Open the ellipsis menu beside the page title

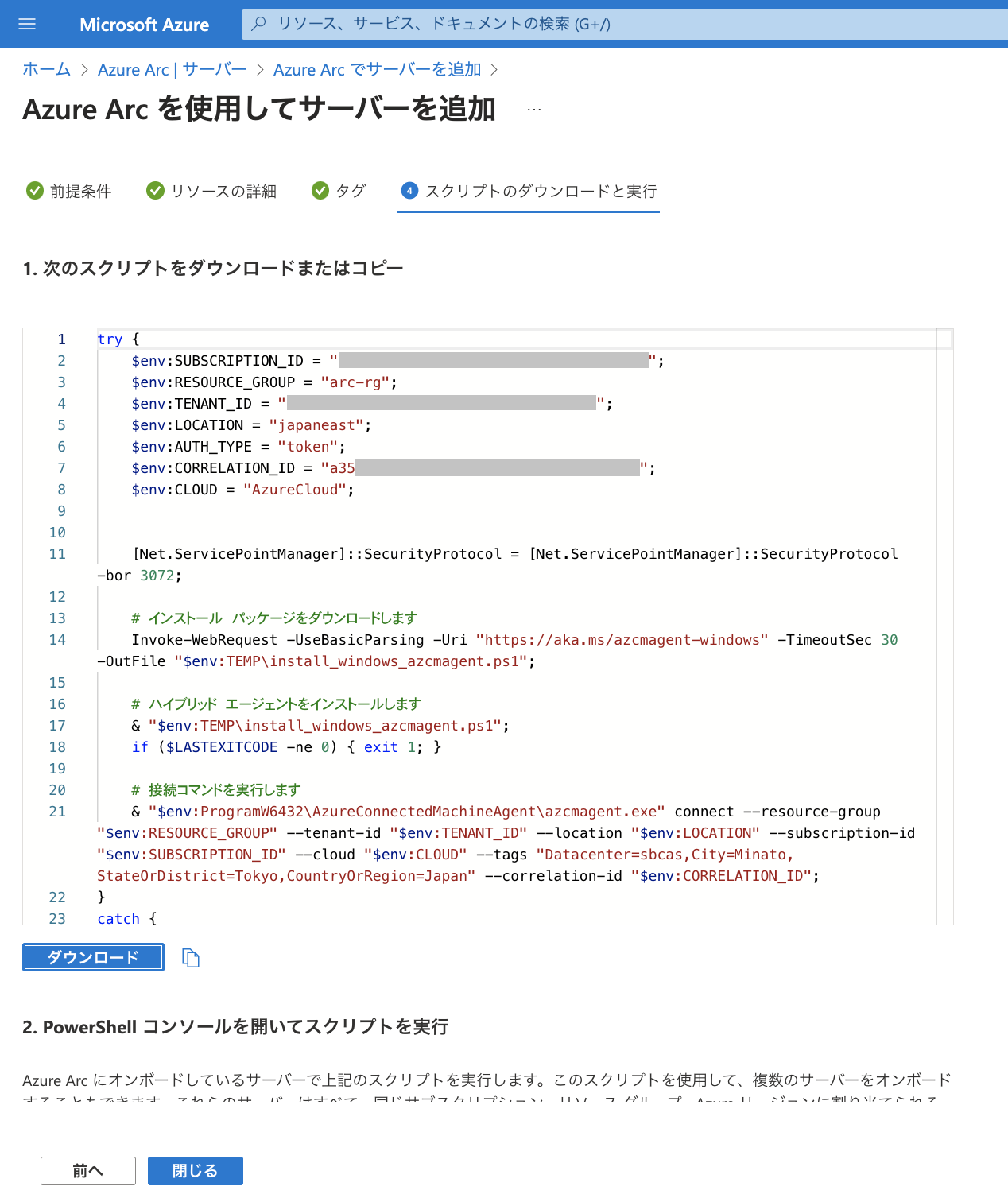(x=534, y=110)
